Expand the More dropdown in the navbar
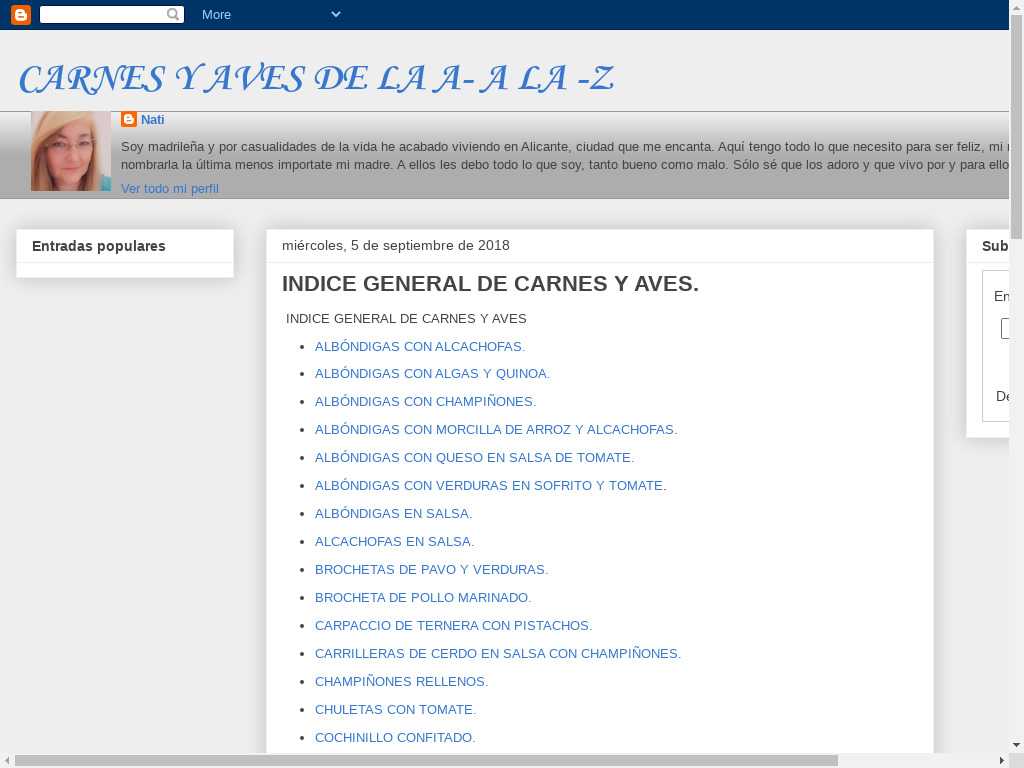 pos(270,14)
